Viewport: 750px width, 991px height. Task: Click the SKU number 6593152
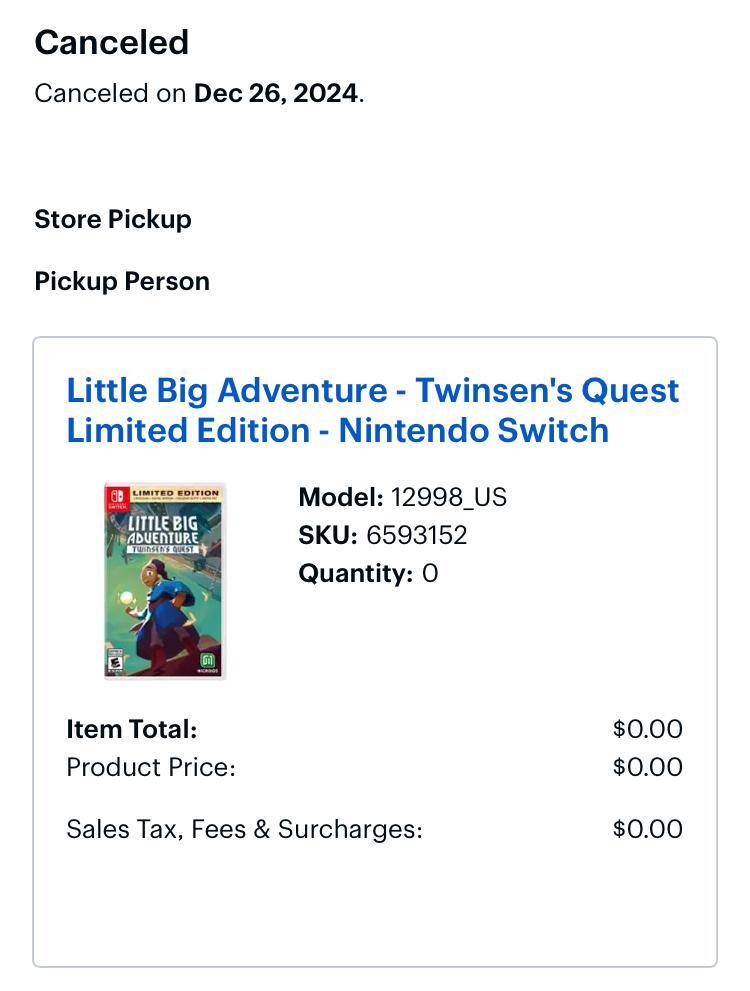416,535
